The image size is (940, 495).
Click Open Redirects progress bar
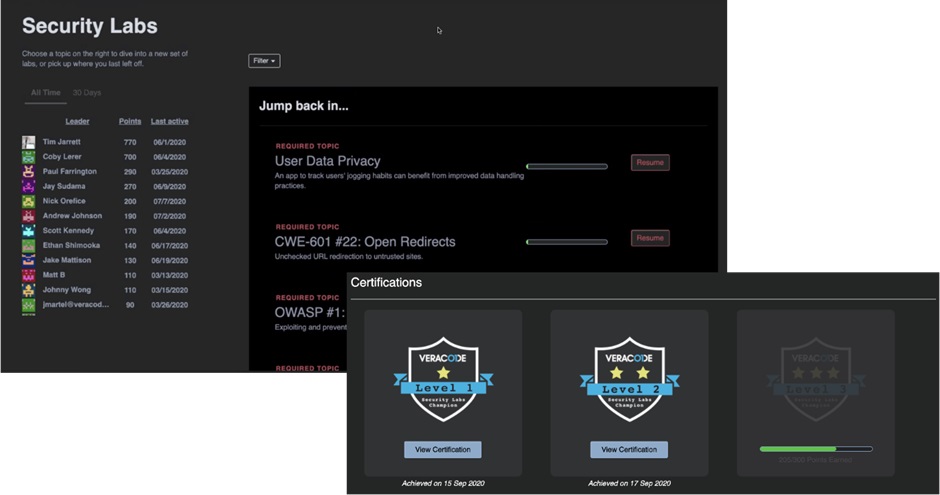point(567,242)
